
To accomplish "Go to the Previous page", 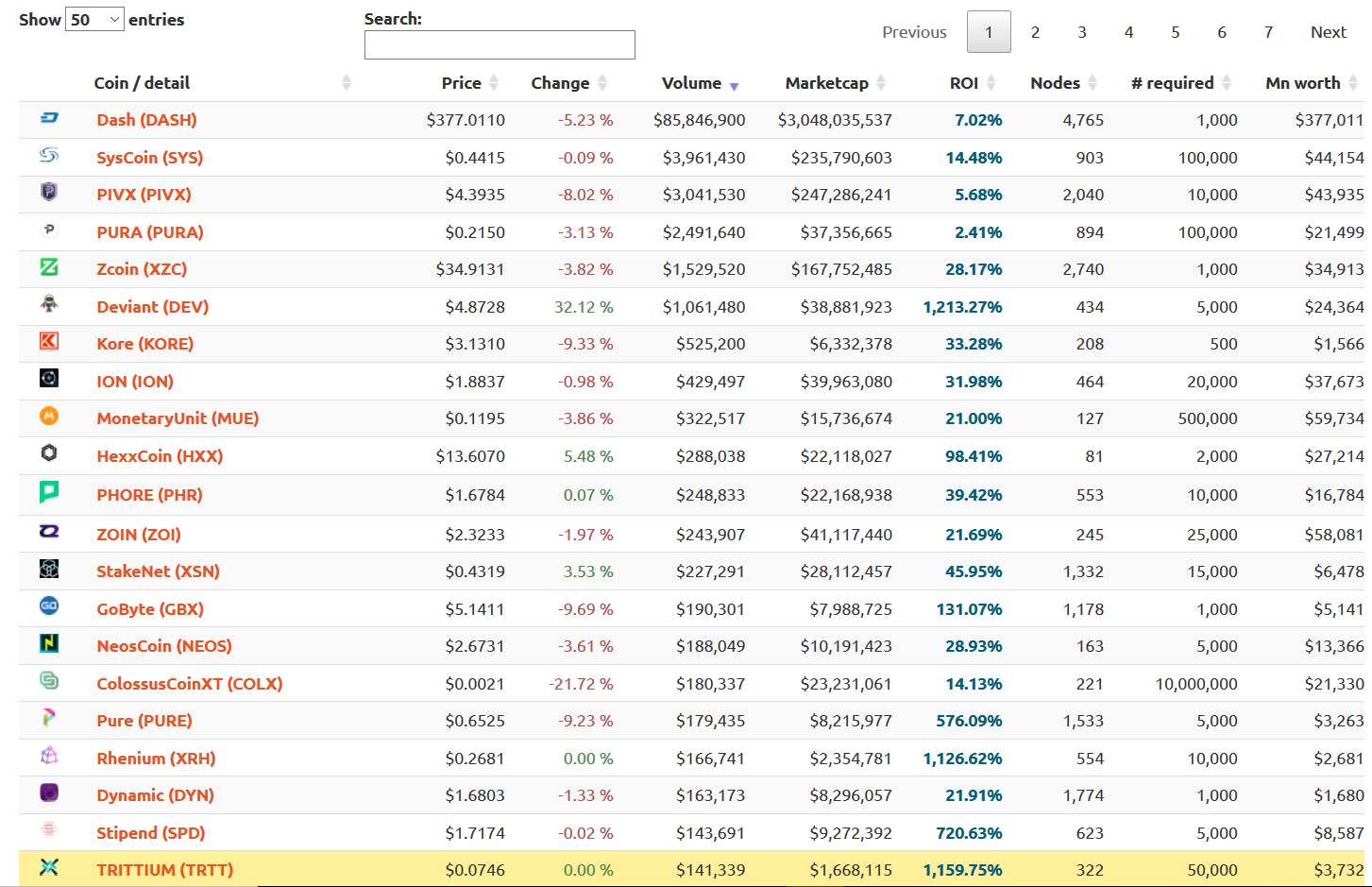I will pyautogui.click(x=914, y=32).
